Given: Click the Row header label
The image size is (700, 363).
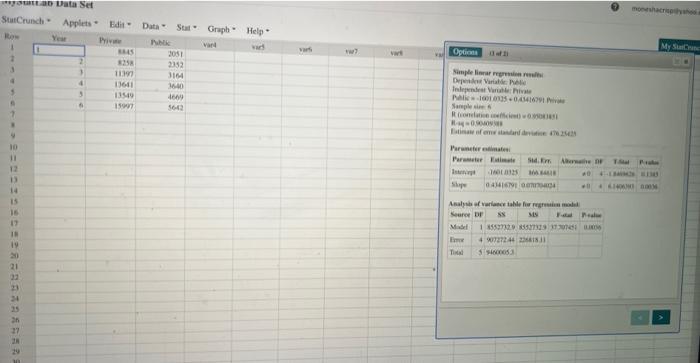Looking at the screenshot, I should click(11, 36).
